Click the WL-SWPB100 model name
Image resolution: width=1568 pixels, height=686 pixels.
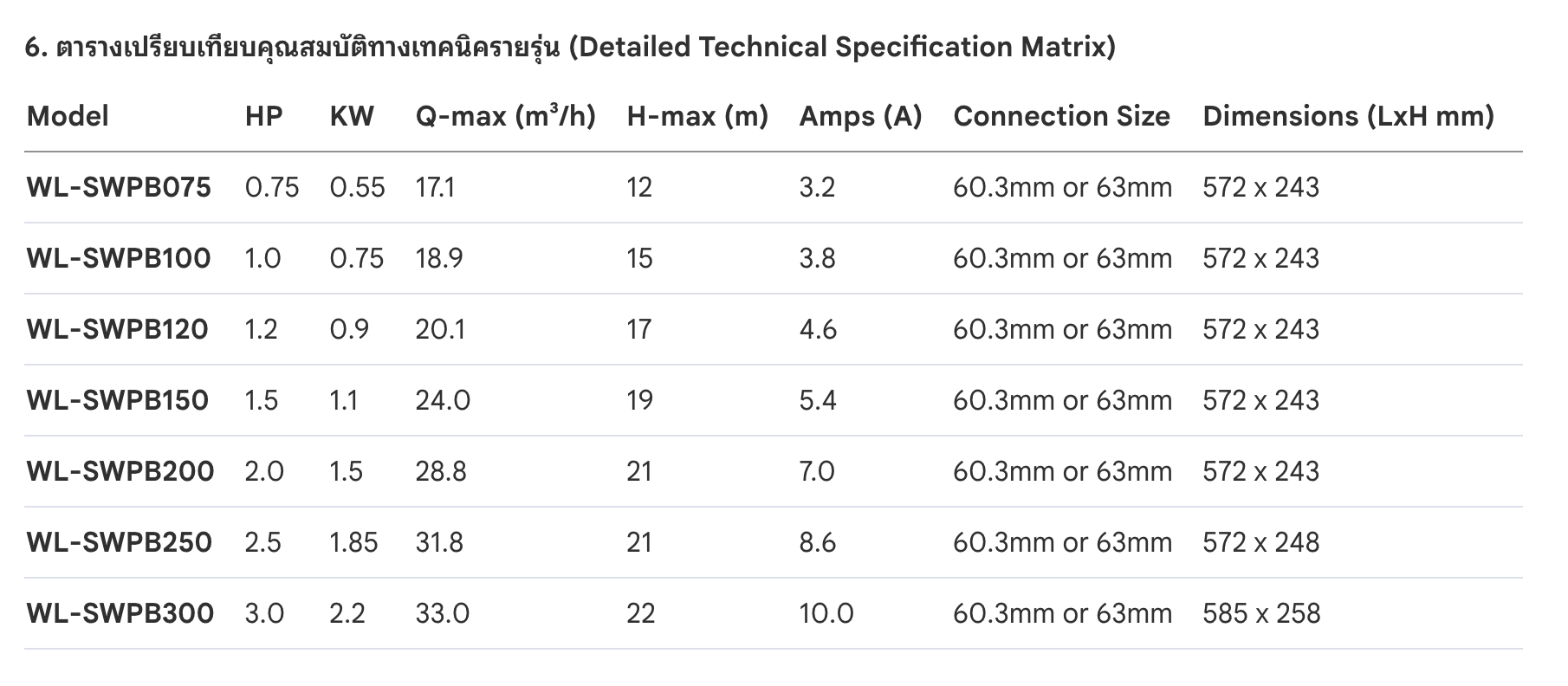click(x=119, y=258)
